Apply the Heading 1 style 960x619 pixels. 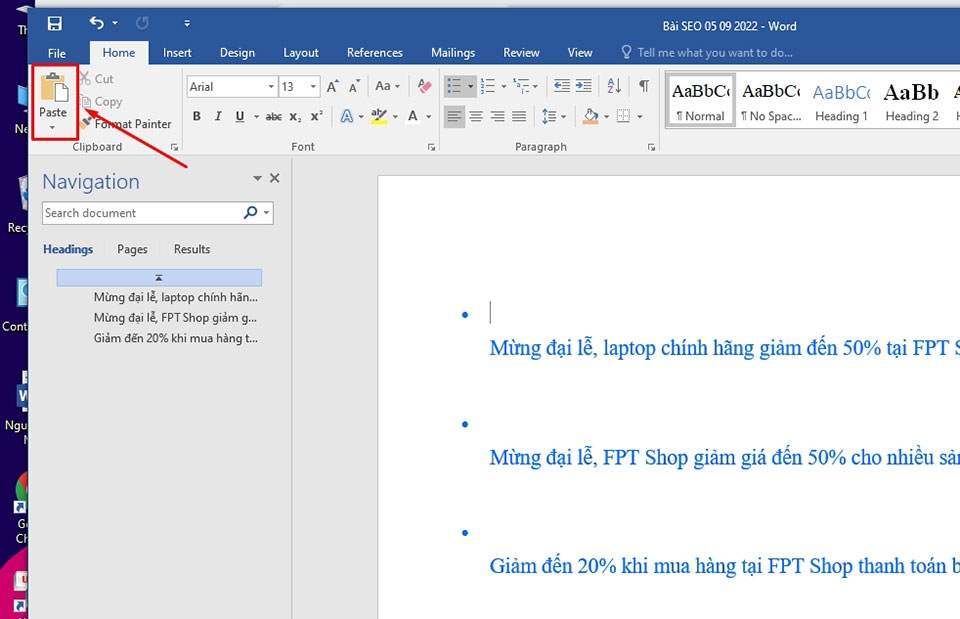[x=841, y=101]
